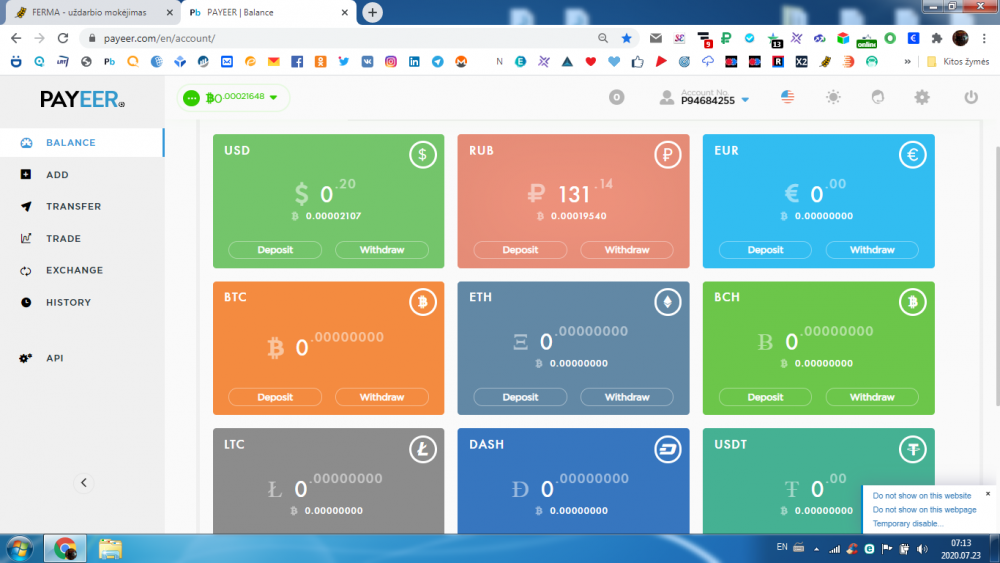
Task: Withdraw from BTC wallet
Action: click(382, 397)
